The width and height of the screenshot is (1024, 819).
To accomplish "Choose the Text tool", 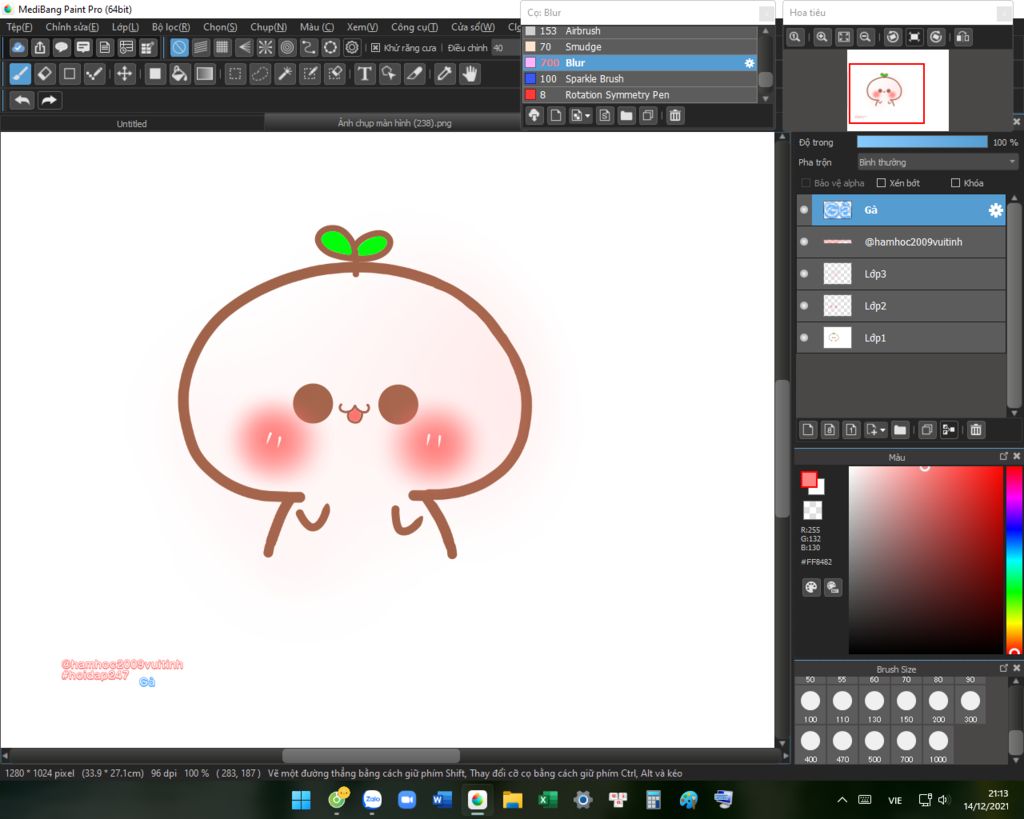I will [x=364, y=74].
